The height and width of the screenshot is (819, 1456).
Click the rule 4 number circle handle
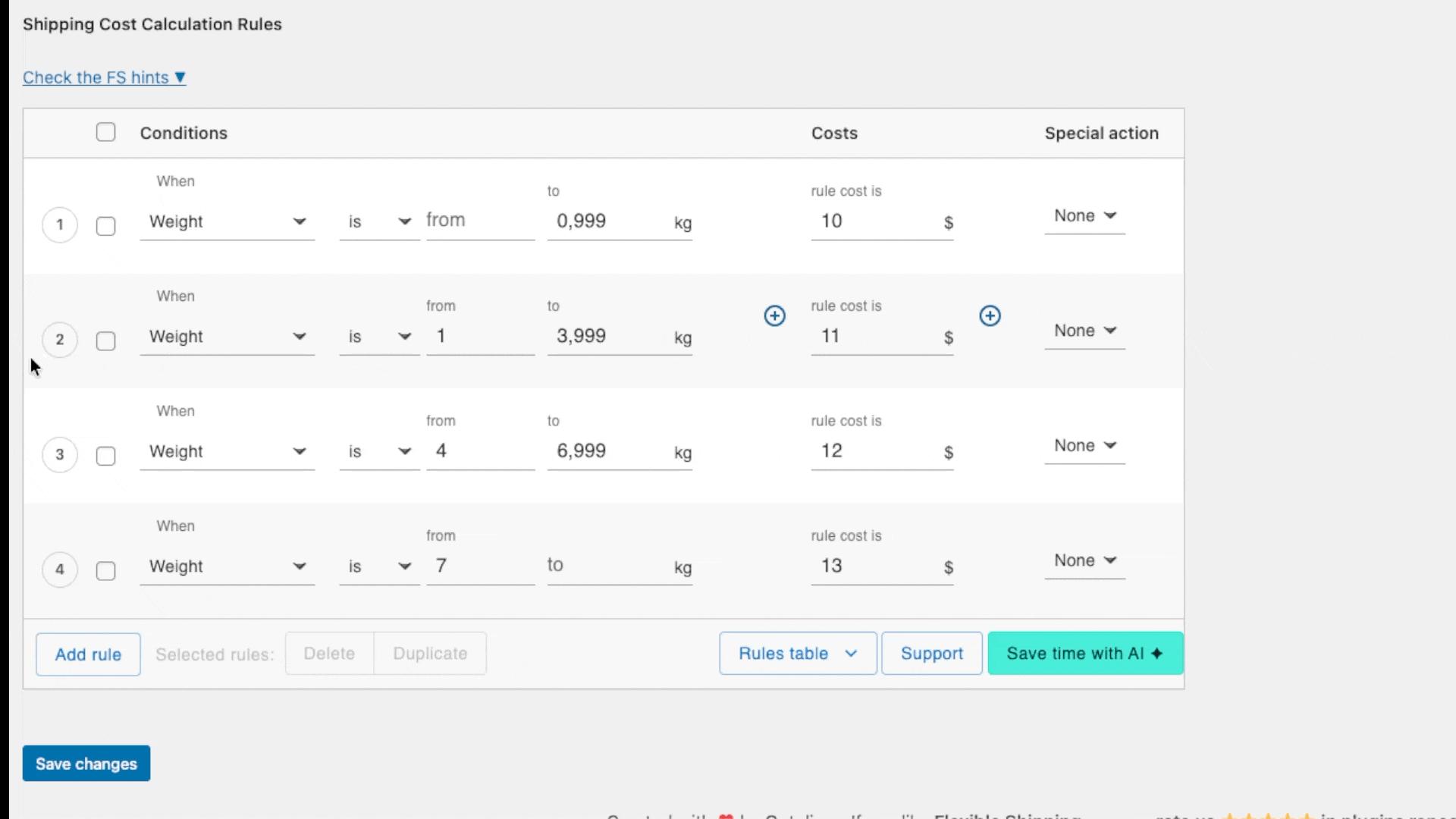point(60,570)
